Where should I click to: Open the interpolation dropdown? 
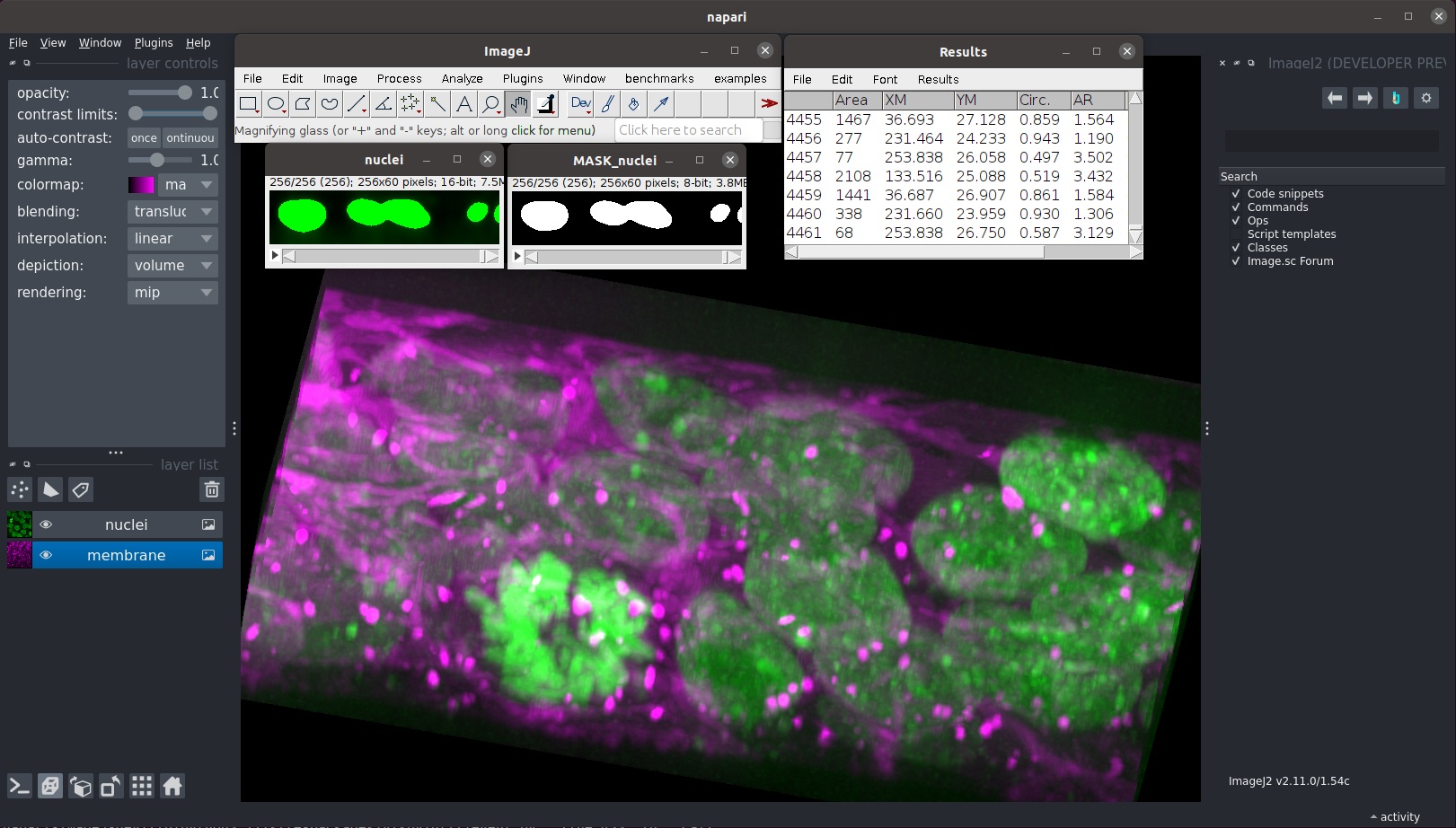coord(172,239)
